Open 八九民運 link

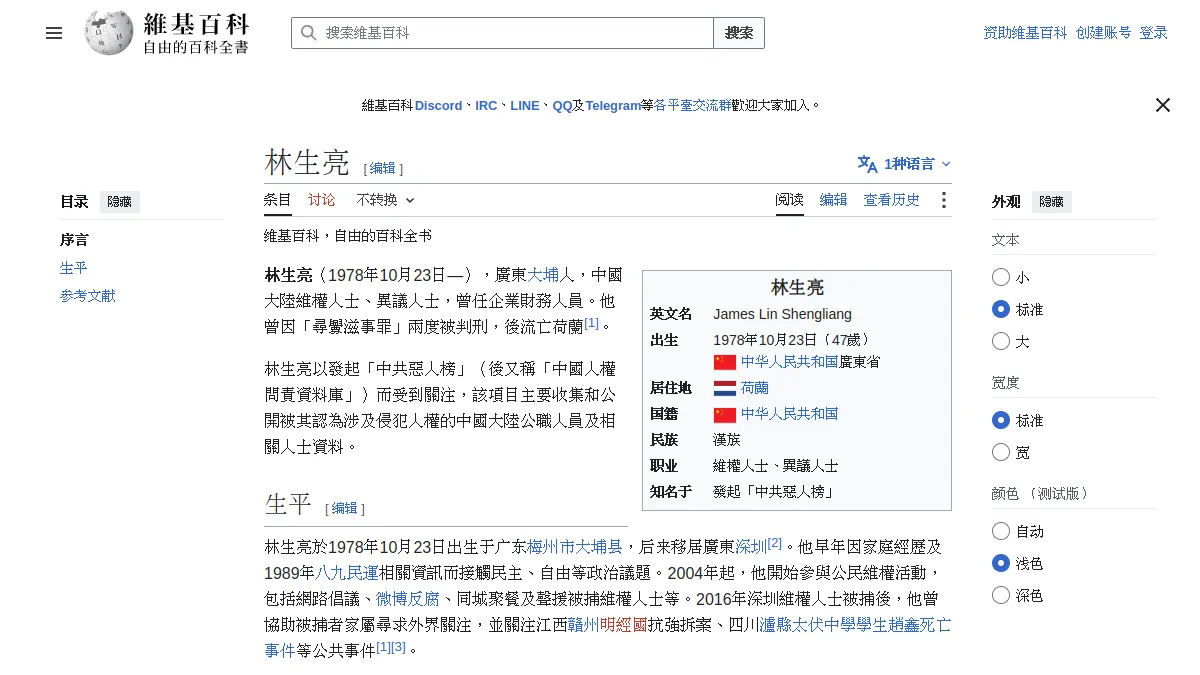[347, 573]
